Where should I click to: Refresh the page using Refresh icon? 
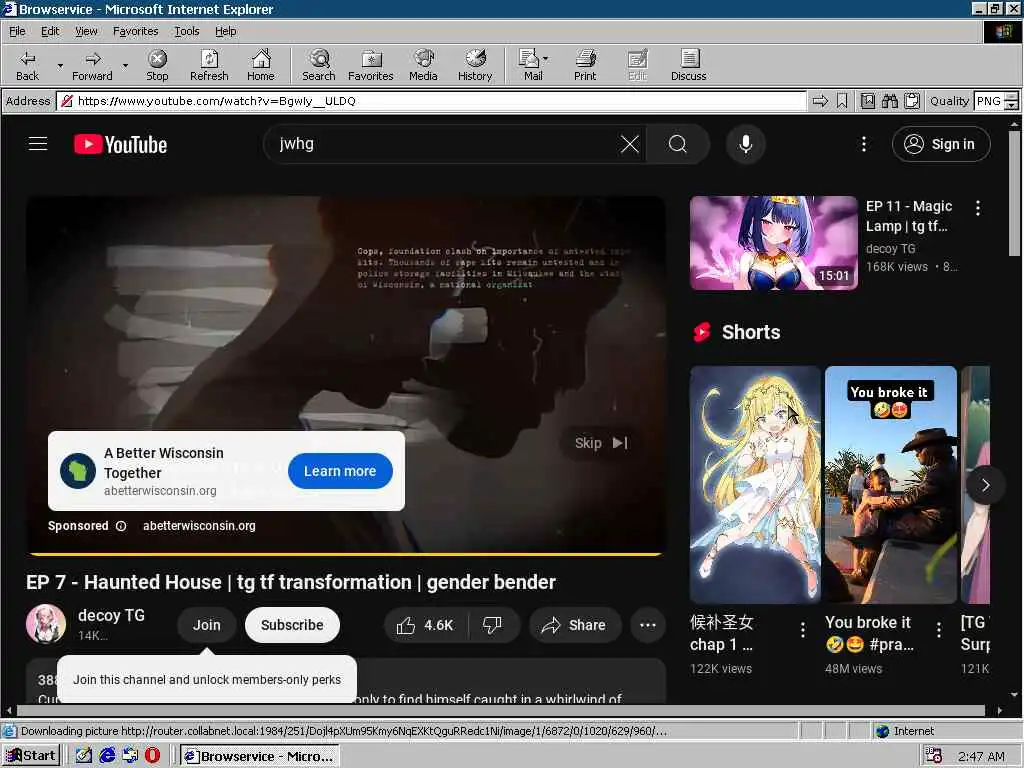[x=209, y=65]
